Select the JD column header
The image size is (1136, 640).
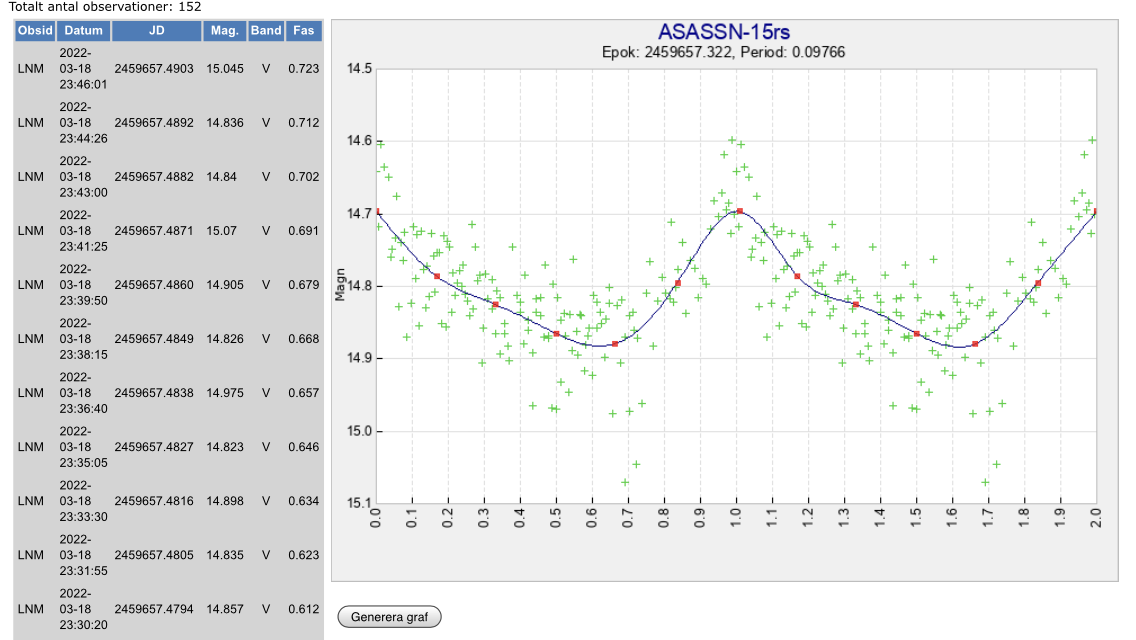click(x=156, y=31)
